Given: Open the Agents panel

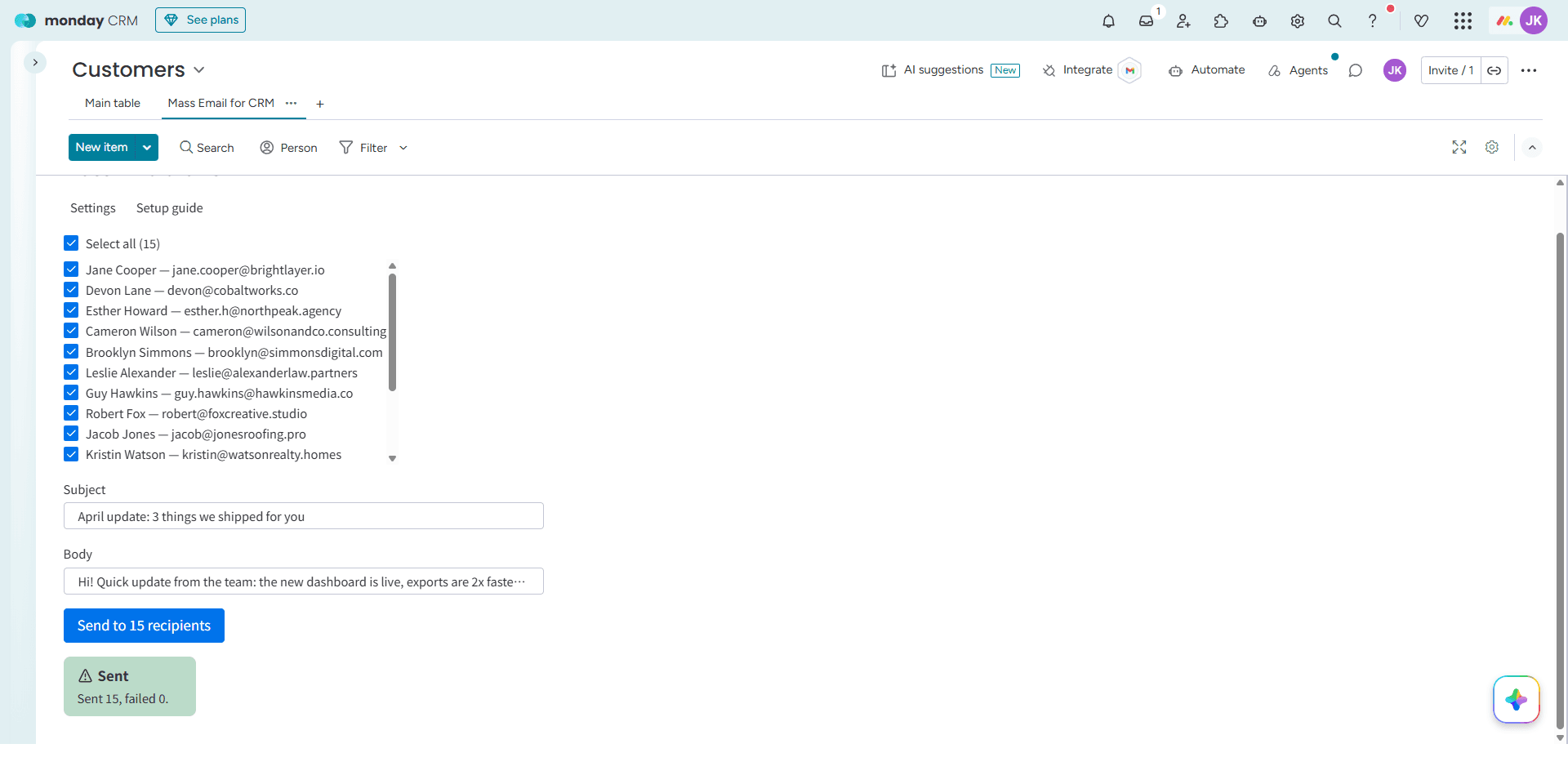Looking at the screenshot, I should pos(1298,70).
